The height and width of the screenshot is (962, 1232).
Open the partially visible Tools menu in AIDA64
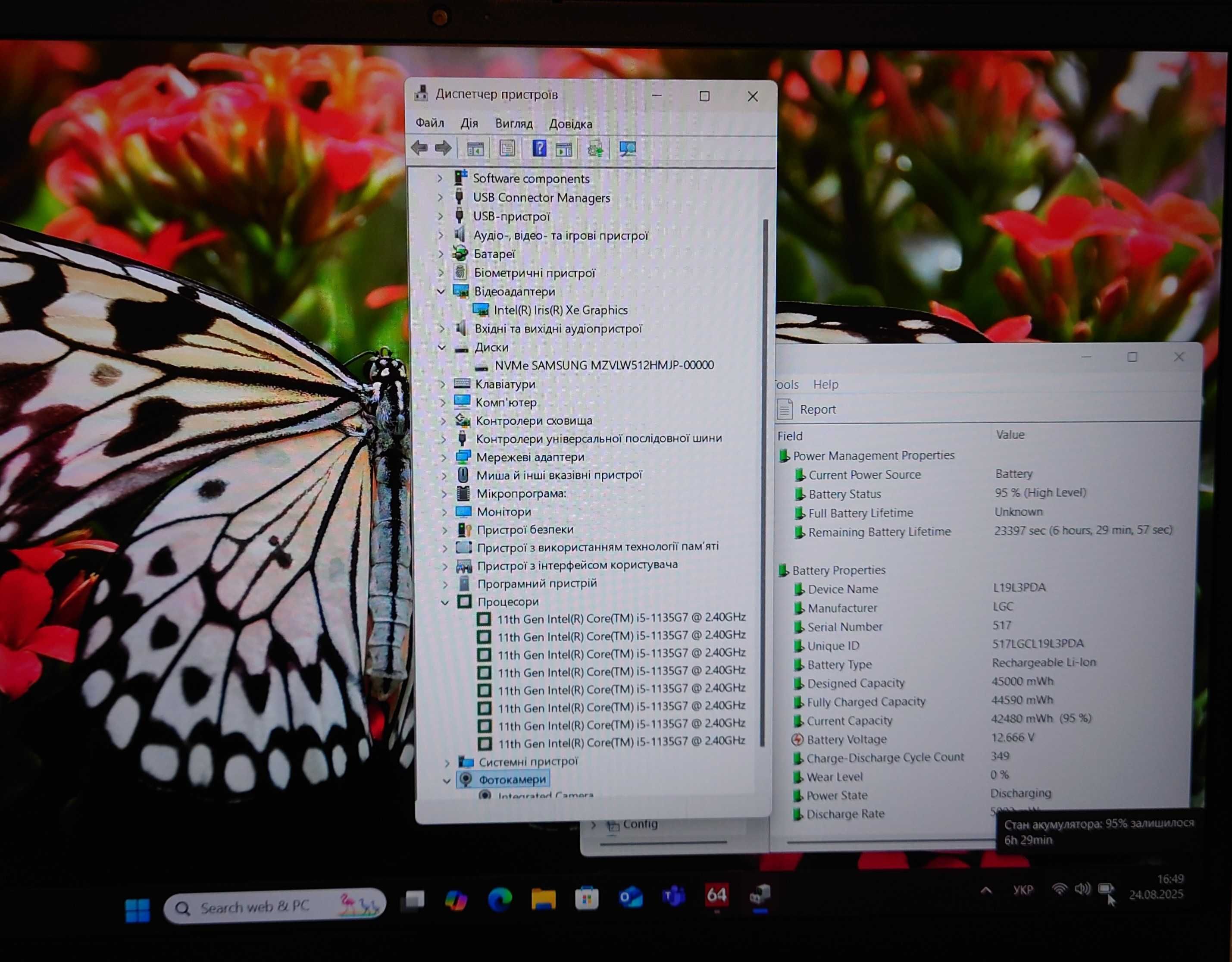[787, 384]
